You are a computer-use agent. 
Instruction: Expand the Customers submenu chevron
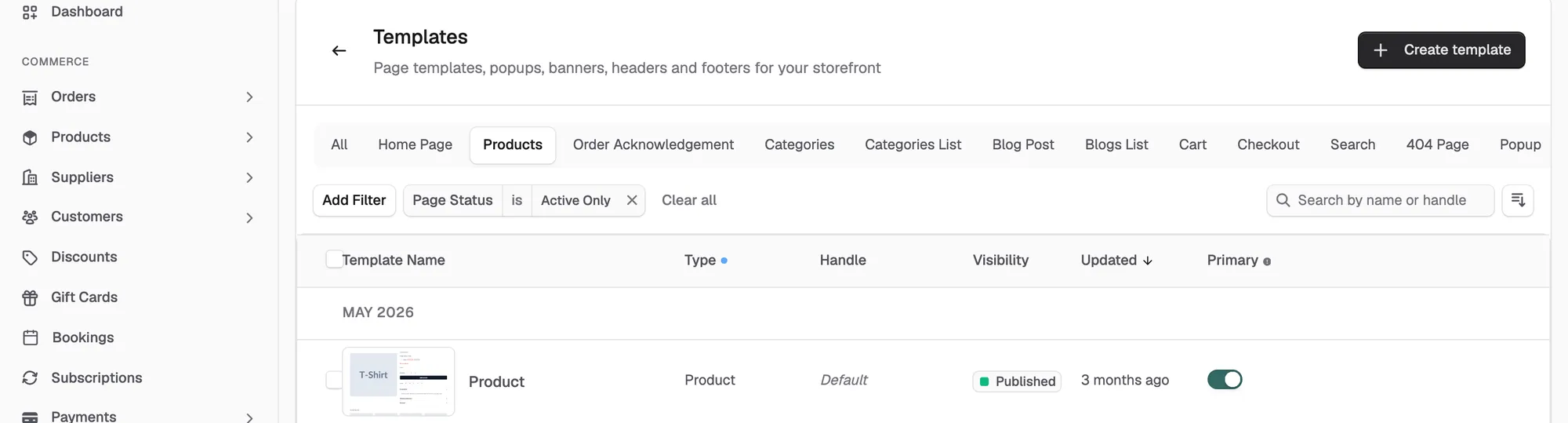(x=249, y=217)
